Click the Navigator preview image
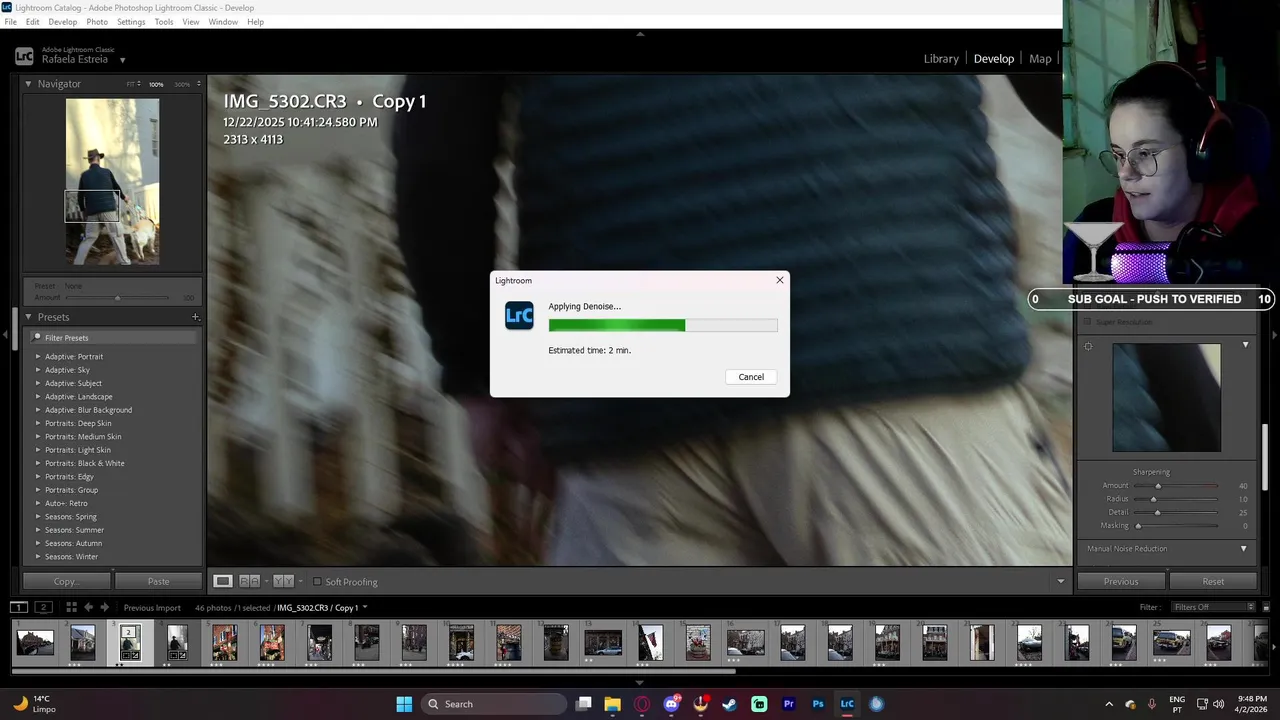This screenshot has width=1280, height=720. coord(112,181)
